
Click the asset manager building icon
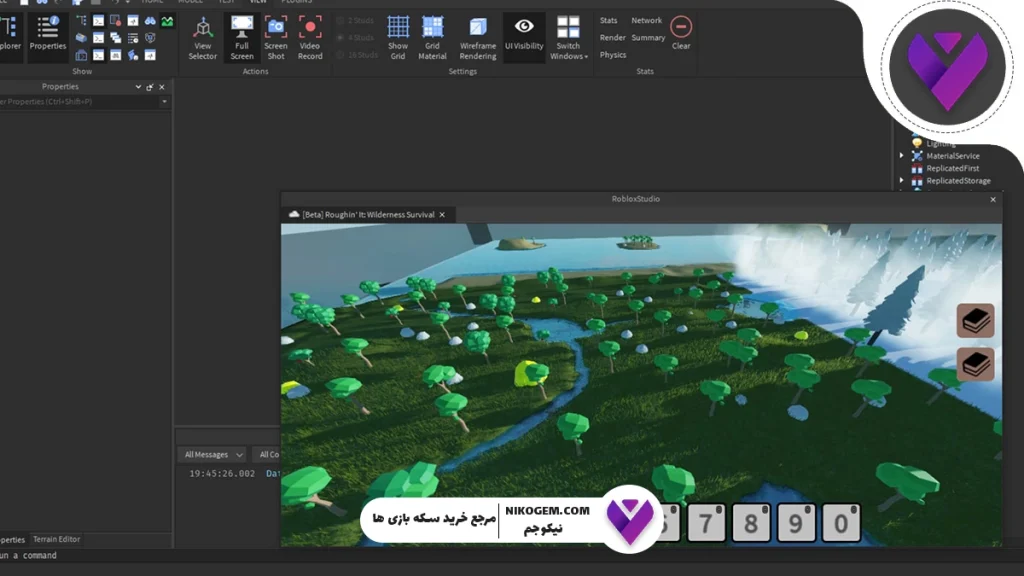(81, 55)
